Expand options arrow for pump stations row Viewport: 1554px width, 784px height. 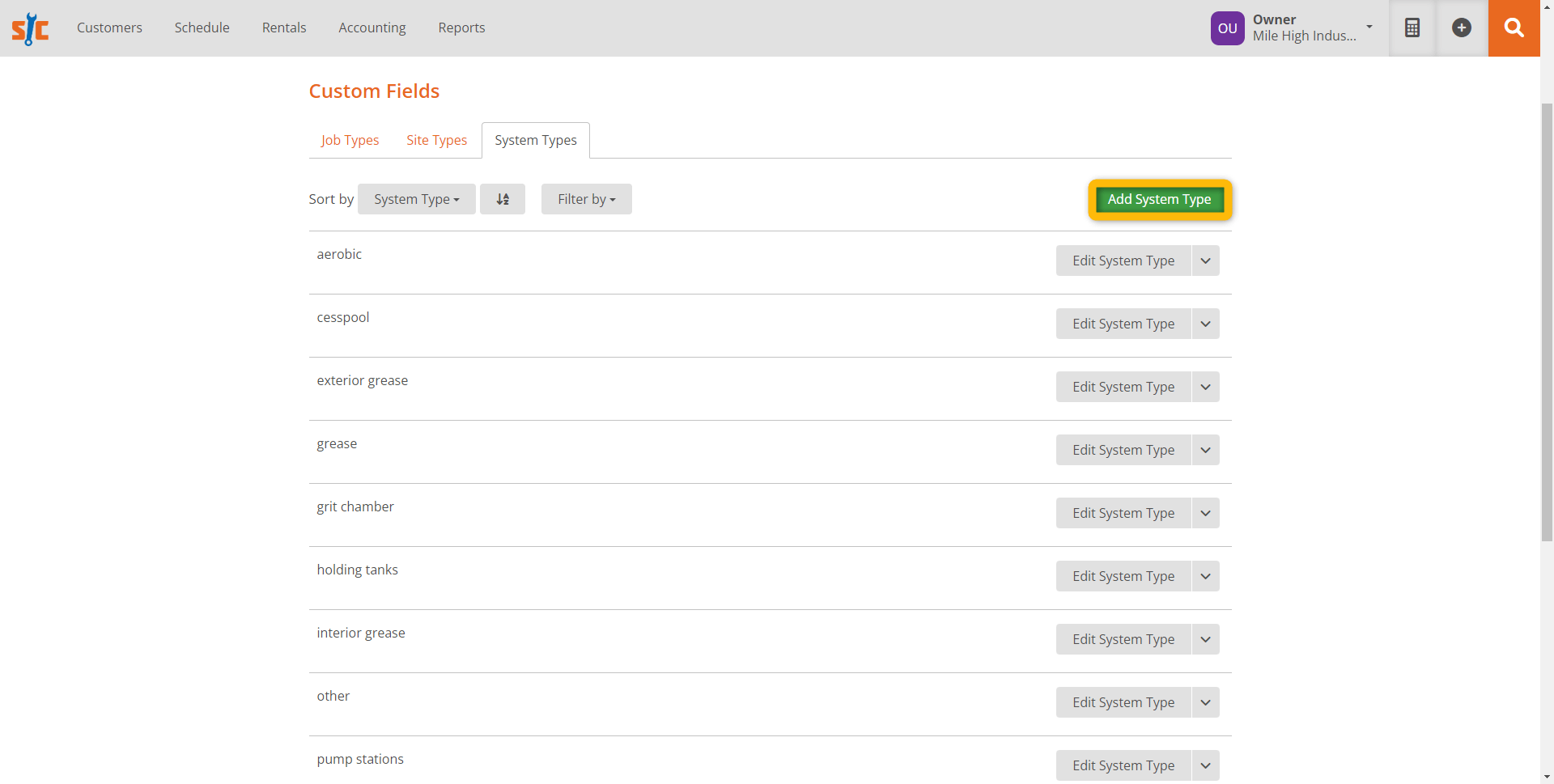1206,765
